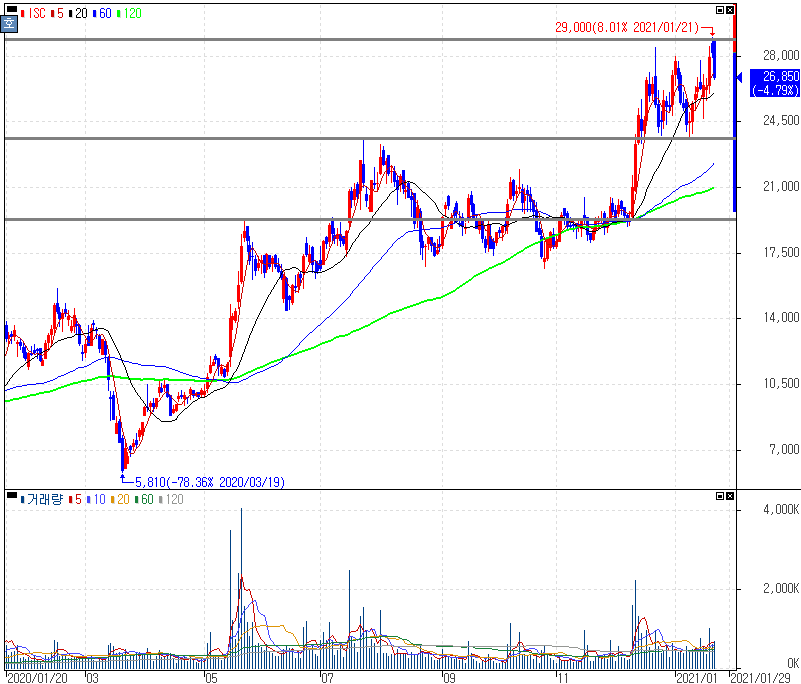Select the green 60-day volume average legend

pos(144,499)
